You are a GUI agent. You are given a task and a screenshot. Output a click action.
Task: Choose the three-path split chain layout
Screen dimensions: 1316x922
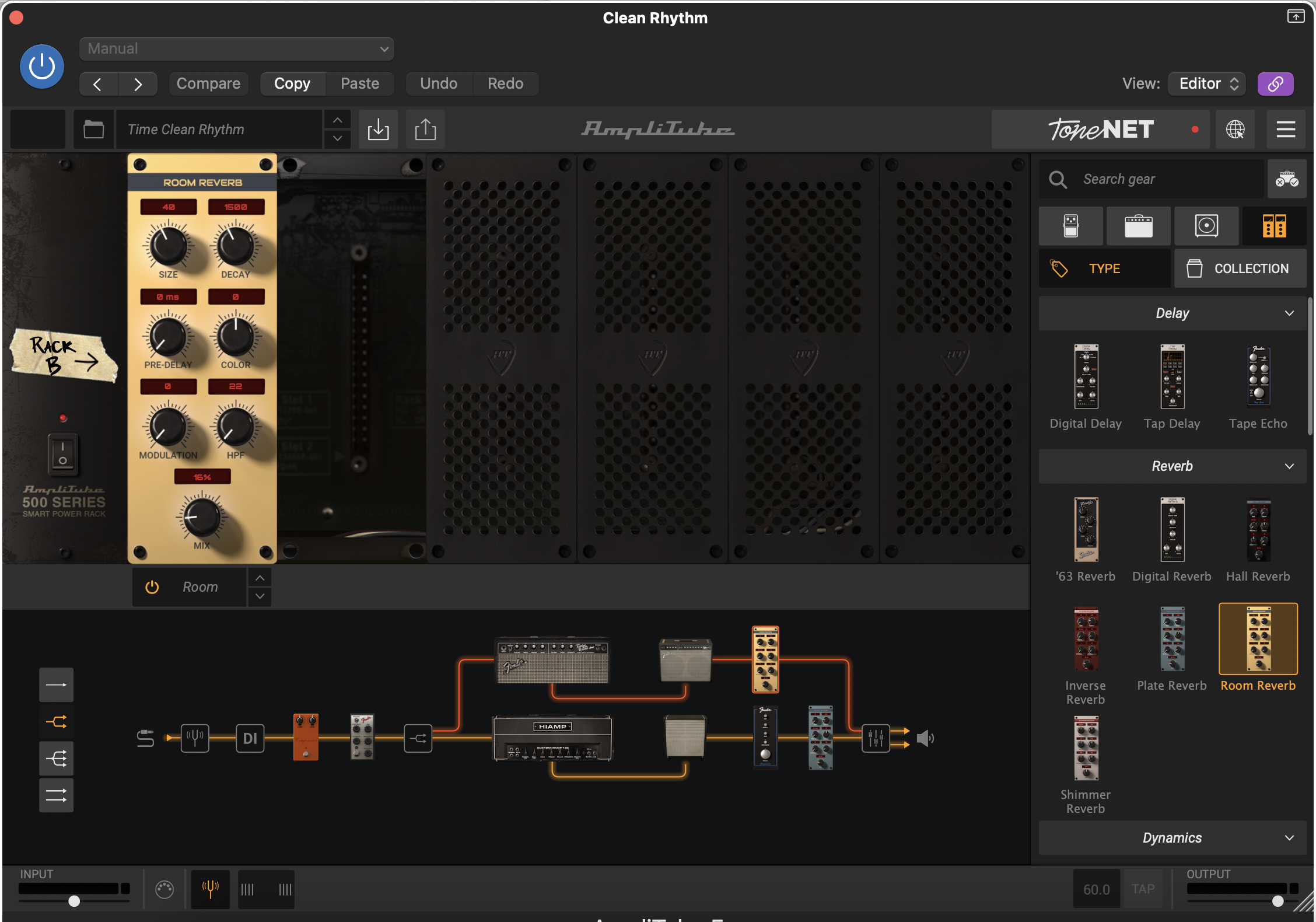[x=57, y=759]
